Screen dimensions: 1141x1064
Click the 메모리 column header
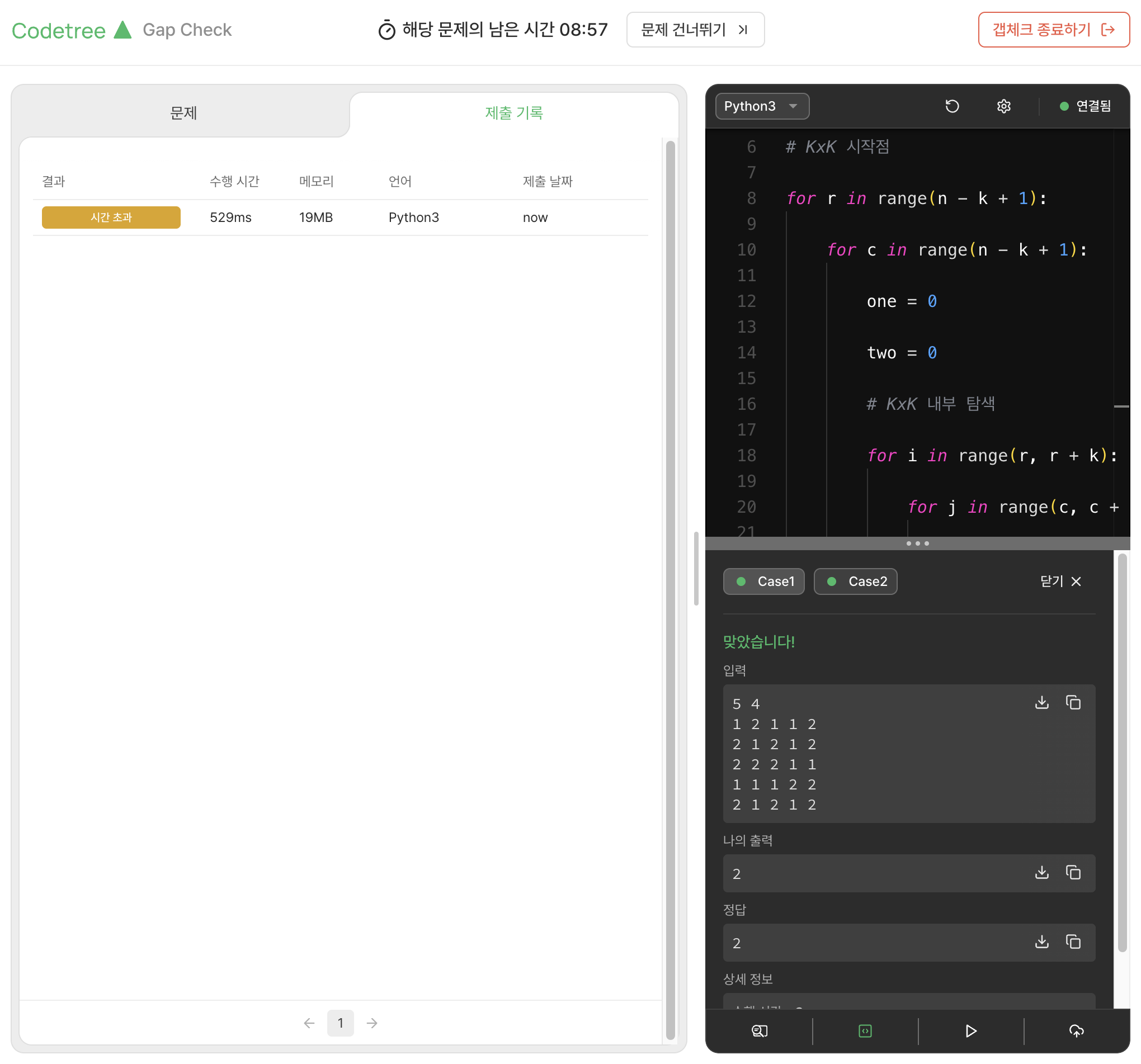316,181
